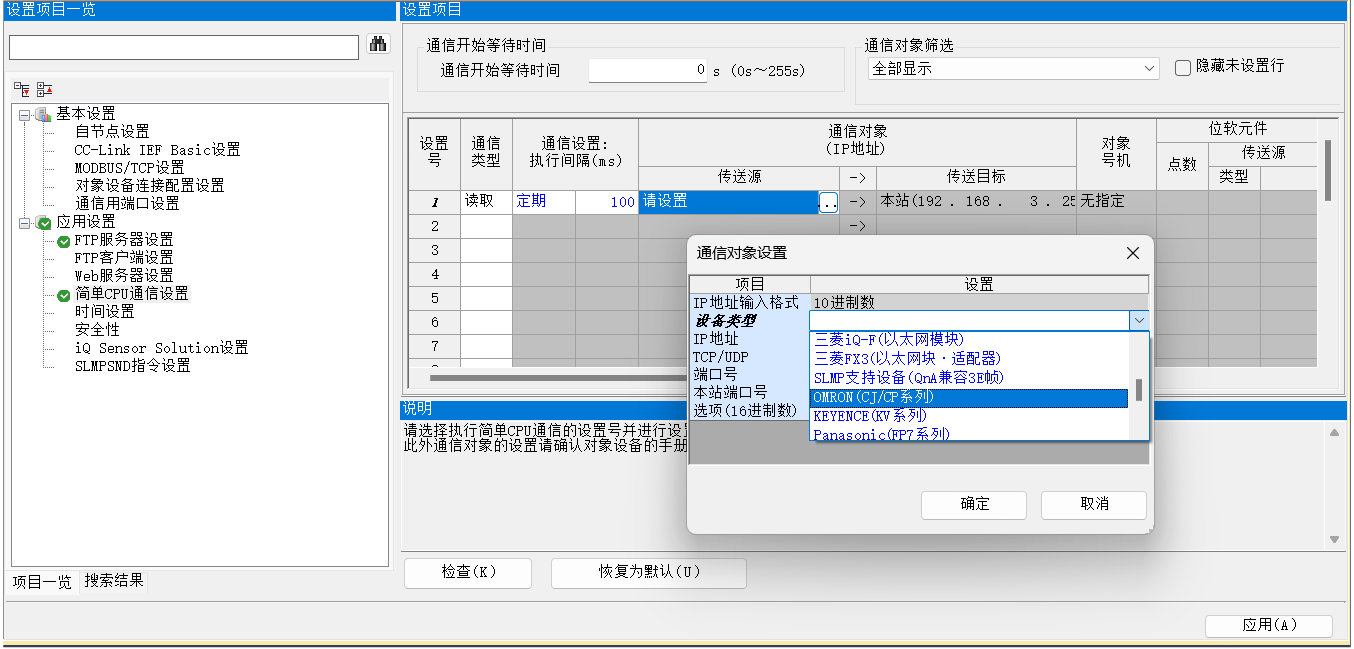Click the device type list scrollbar
1354x649 pixels.
point(1138,389)
